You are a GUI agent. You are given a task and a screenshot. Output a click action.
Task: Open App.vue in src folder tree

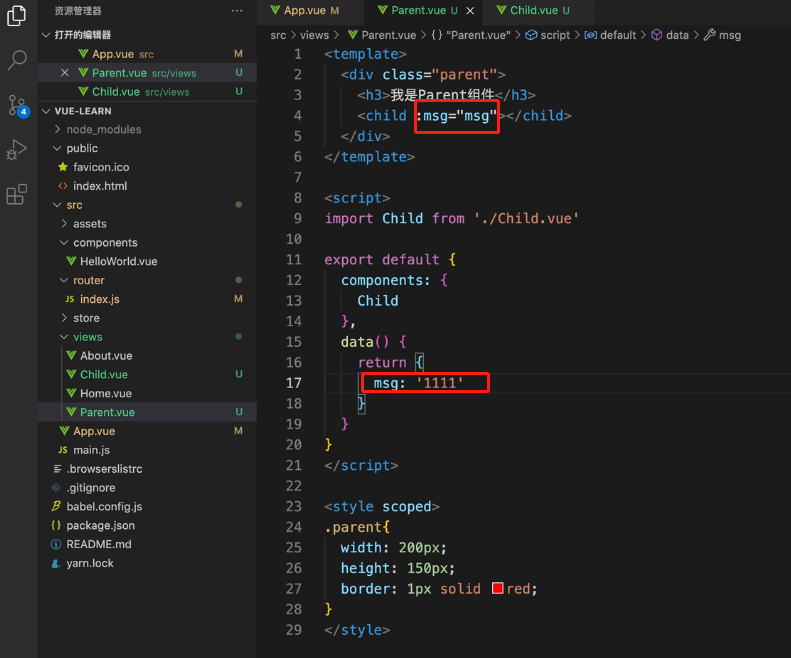(x=94, y=431)
